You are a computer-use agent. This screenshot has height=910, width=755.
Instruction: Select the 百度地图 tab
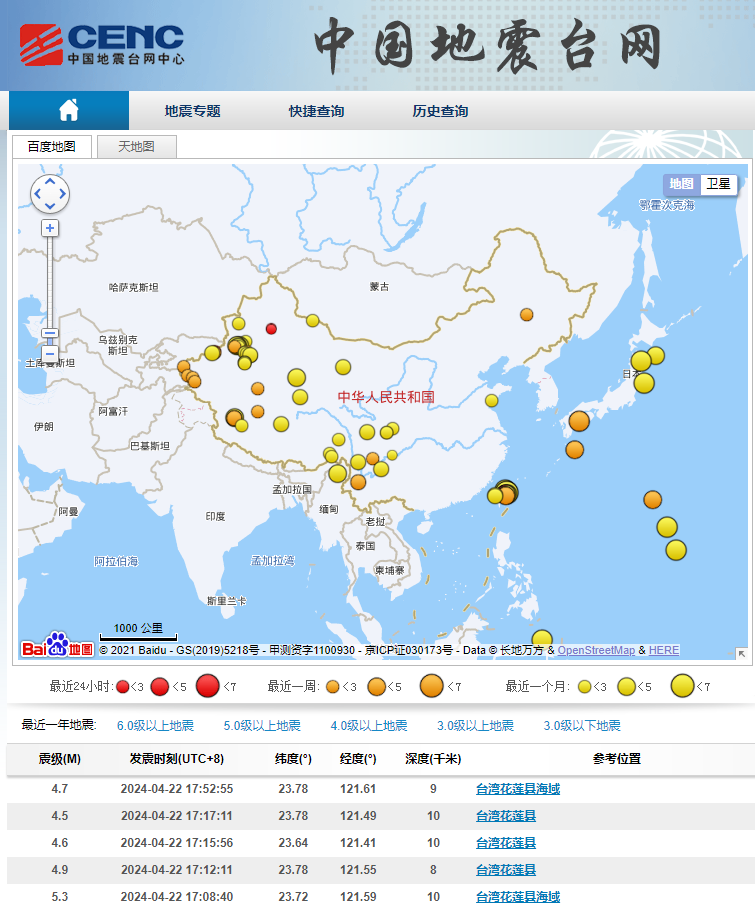point(51,147)
